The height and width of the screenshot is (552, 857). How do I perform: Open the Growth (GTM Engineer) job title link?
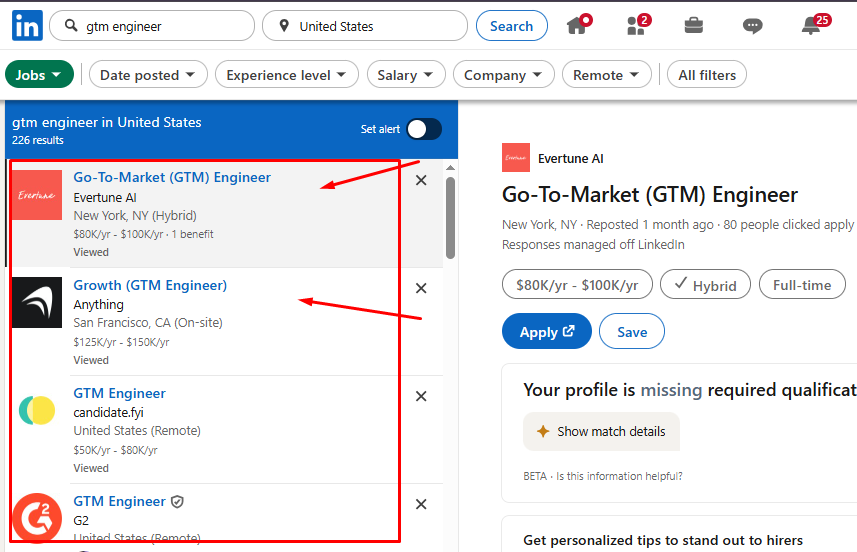pos(150,285)
